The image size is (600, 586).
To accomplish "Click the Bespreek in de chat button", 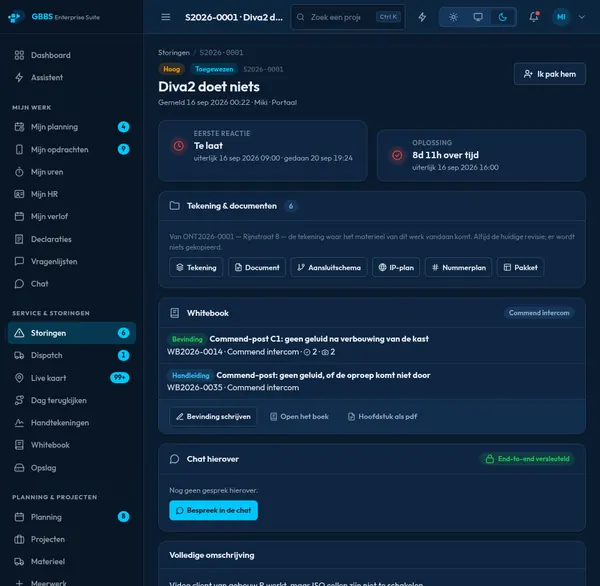I will pos(213,510).
